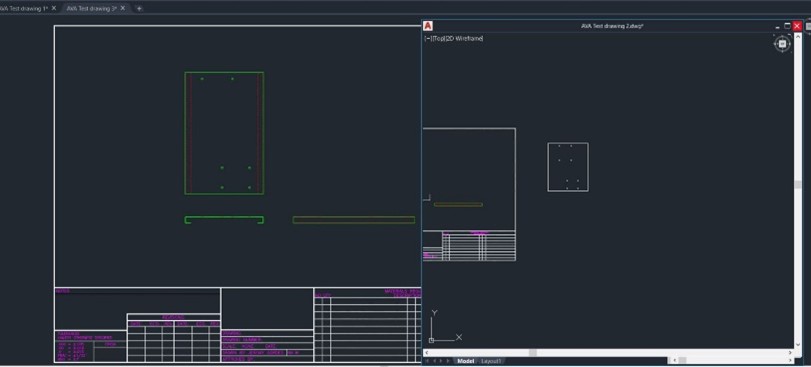Click the layout tab first-arrow navigation button
The image size is (811, 367).
click(x=427, y=361)
